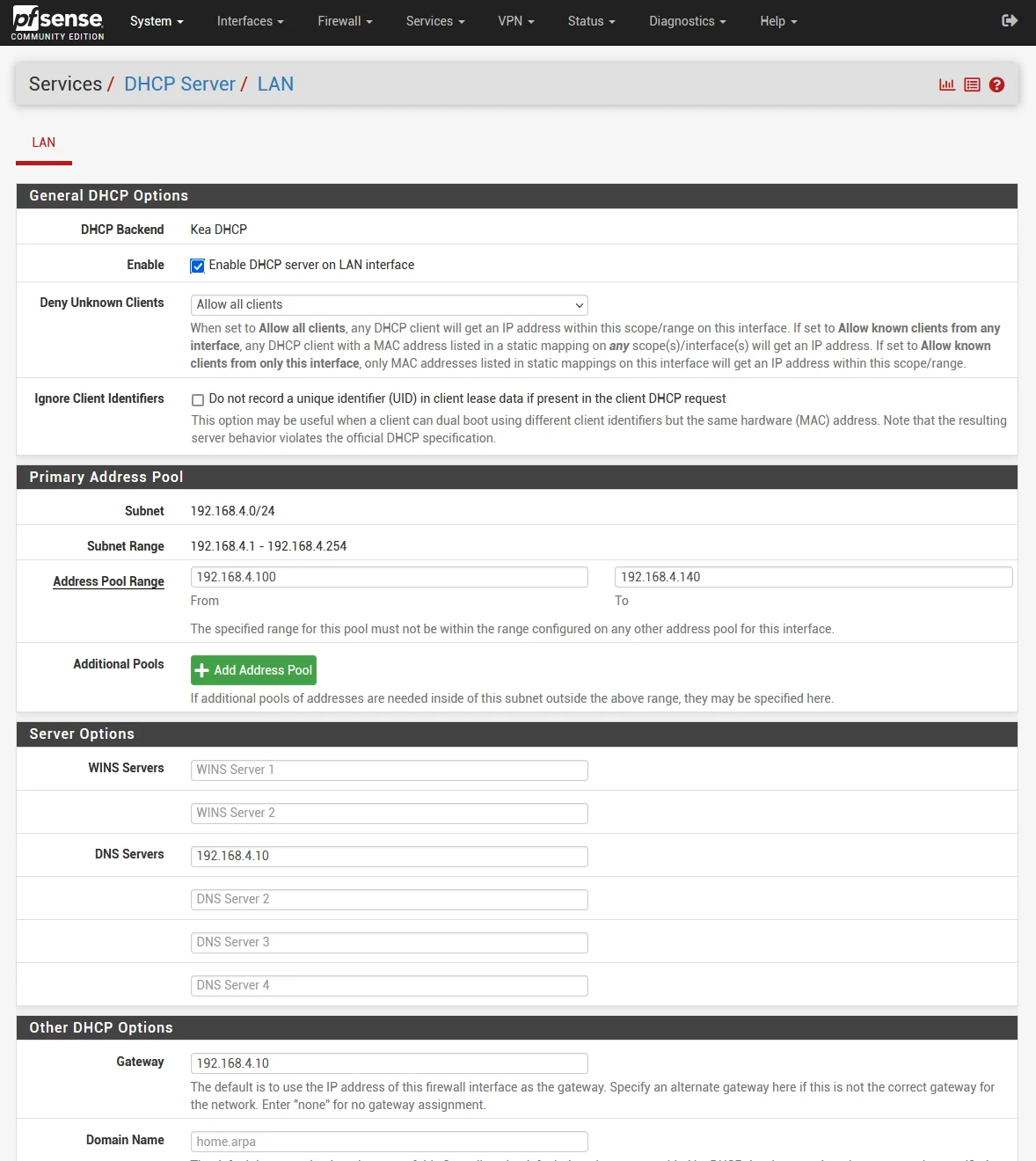Click the address pool From field
1036x1161 pixels.
pos(389,577)
